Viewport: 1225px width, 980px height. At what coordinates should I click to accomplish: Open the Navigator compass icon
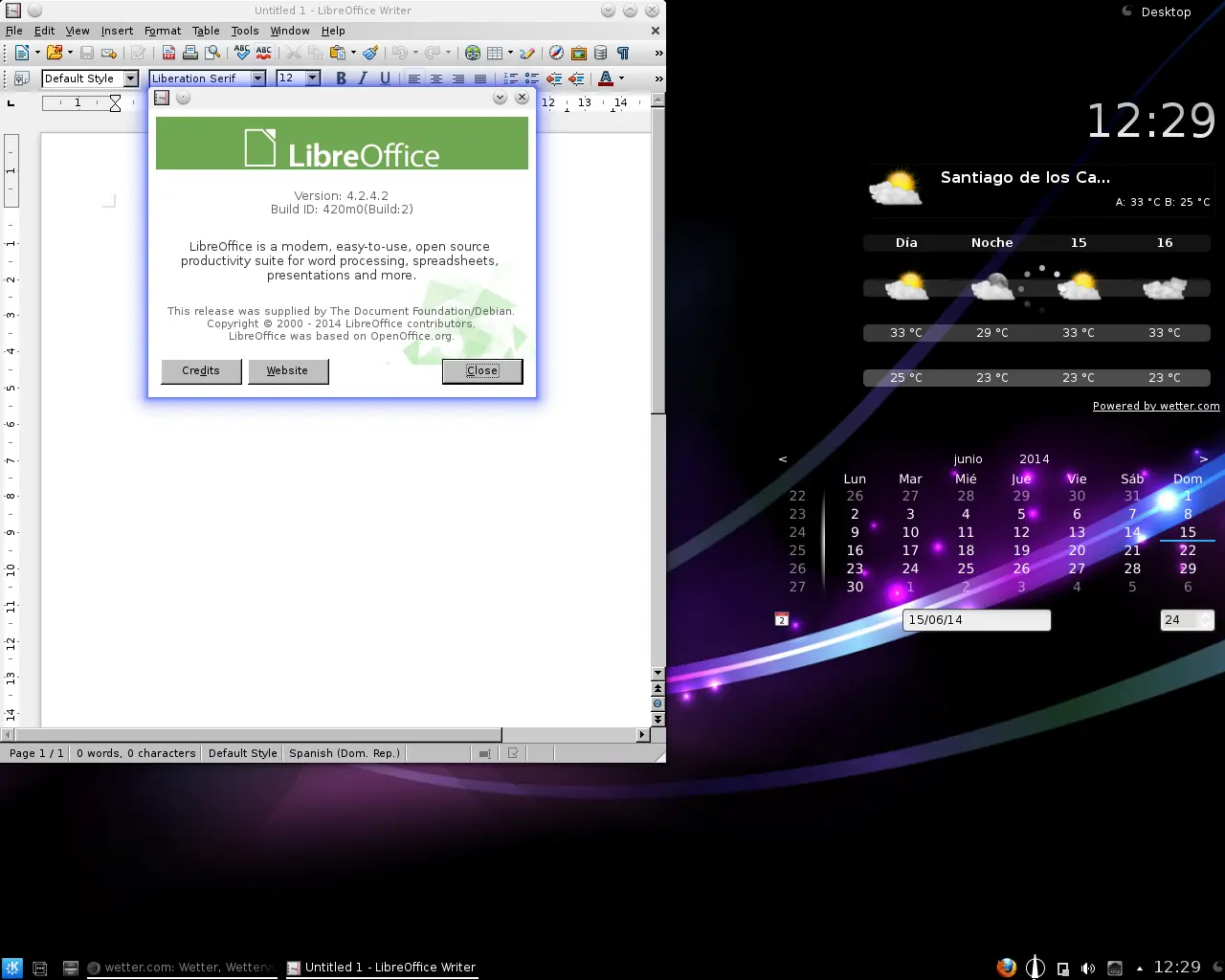pos(557,53)
